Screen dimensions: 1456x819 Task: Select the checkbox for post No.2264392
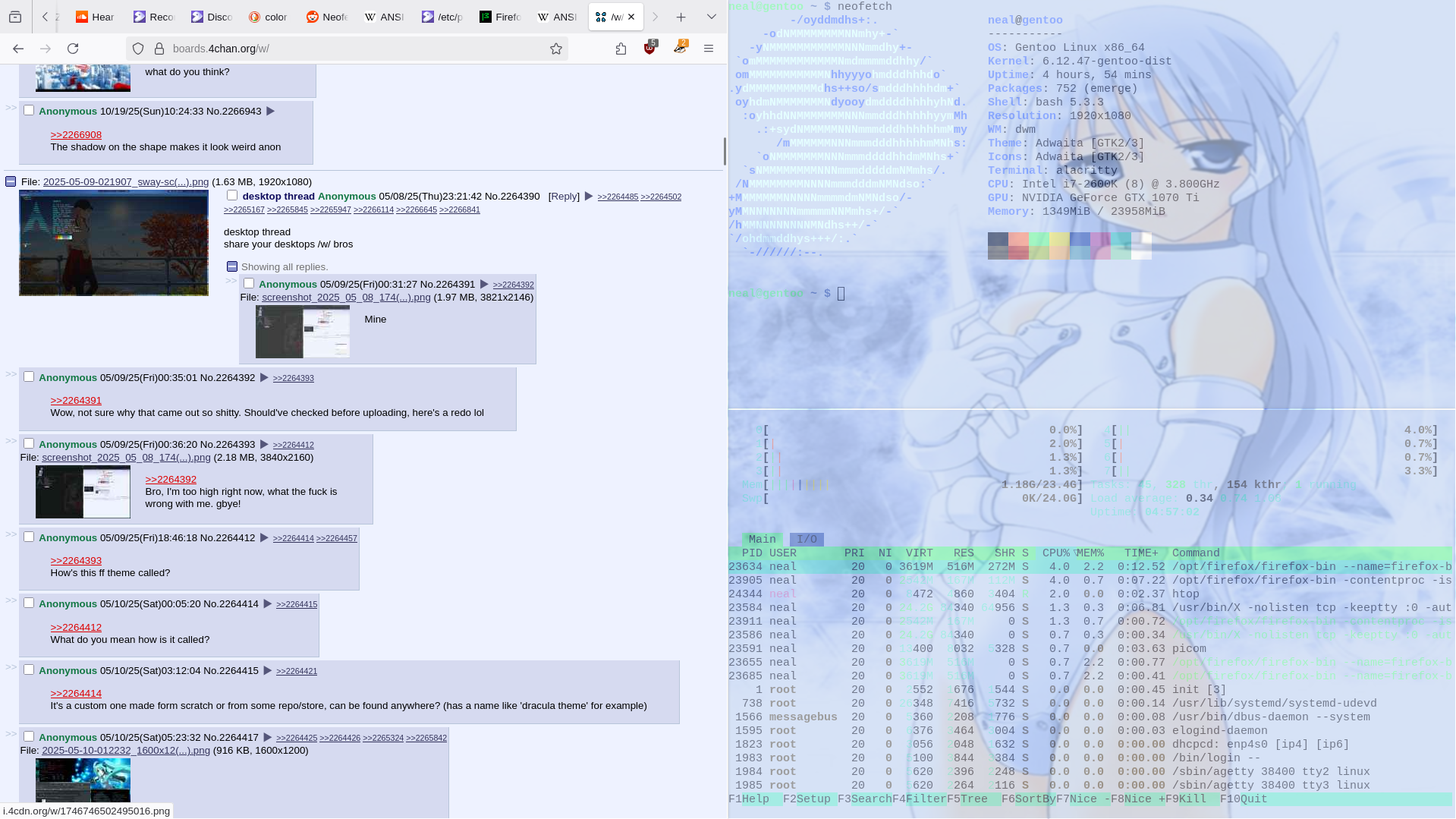pos(29,377)
